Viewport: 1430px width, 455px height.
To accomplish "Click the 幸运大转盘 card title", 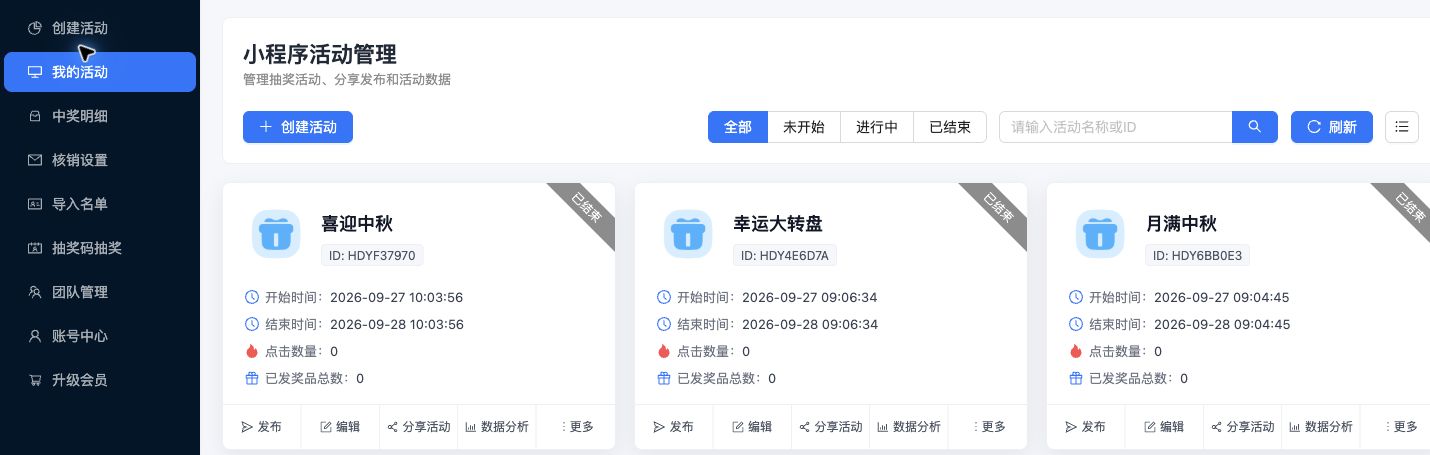I will [778, 224].
